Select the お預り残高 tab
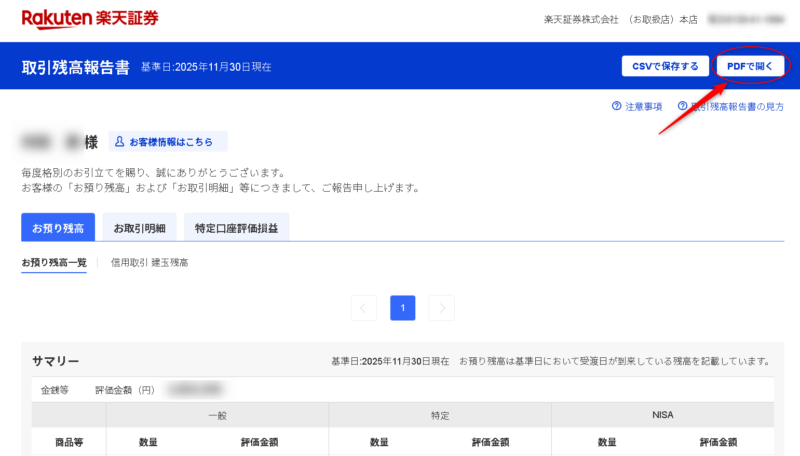800x456 pixels. (57, 227)
